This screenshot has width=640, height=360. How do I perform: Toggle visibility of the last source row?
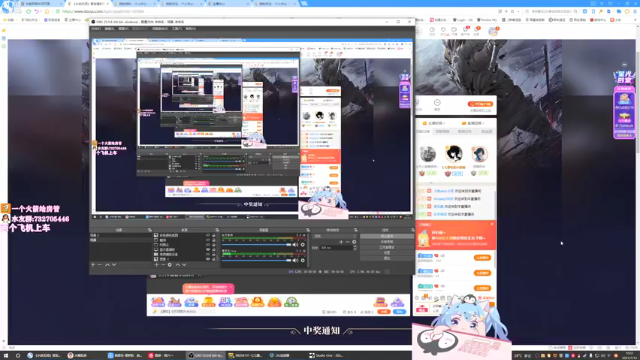208,259
